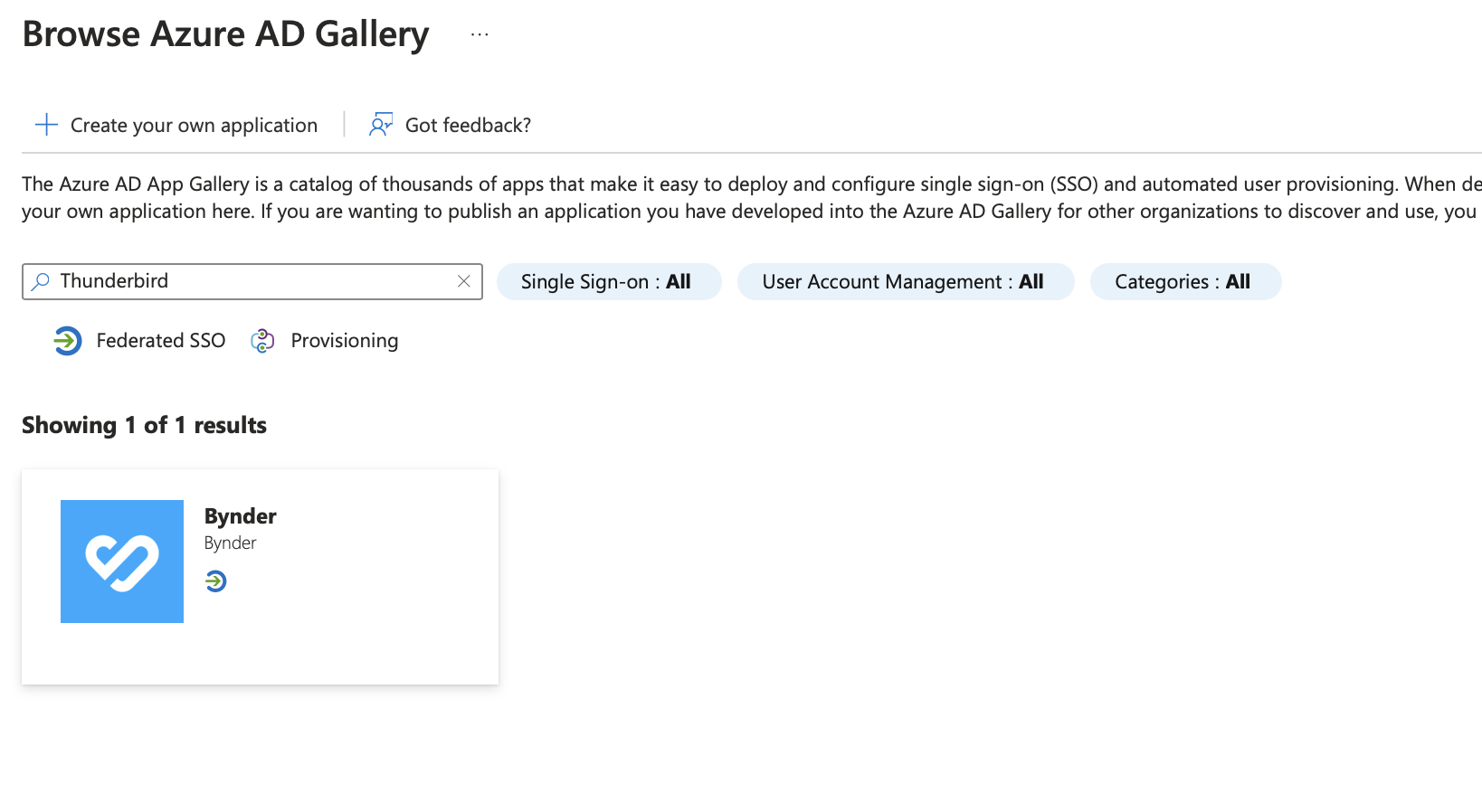Open the ellipsis menu beside the page title
The height and width of the screenshot is (812, 1482).
point(480,35)
